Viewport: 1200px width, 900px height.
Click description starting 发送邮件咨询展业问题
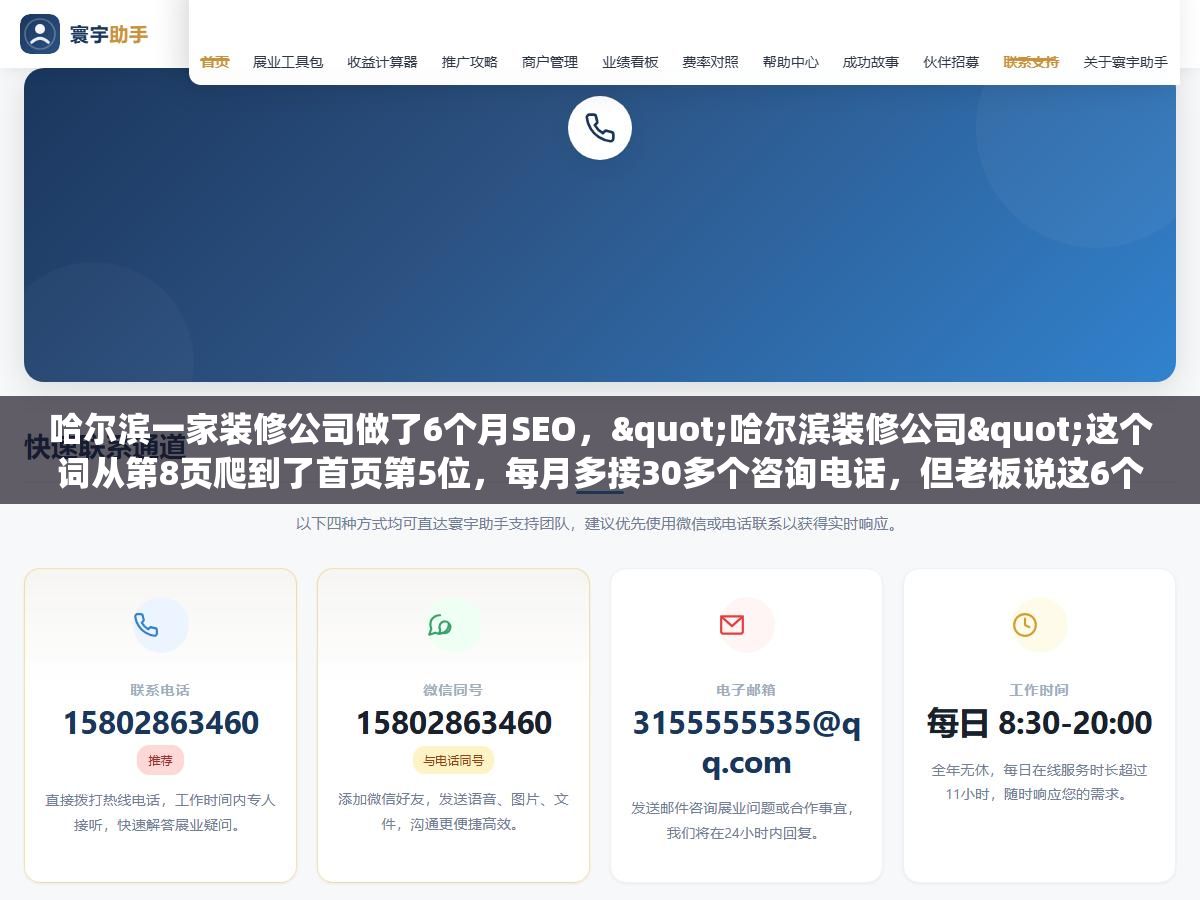[746, 820]
